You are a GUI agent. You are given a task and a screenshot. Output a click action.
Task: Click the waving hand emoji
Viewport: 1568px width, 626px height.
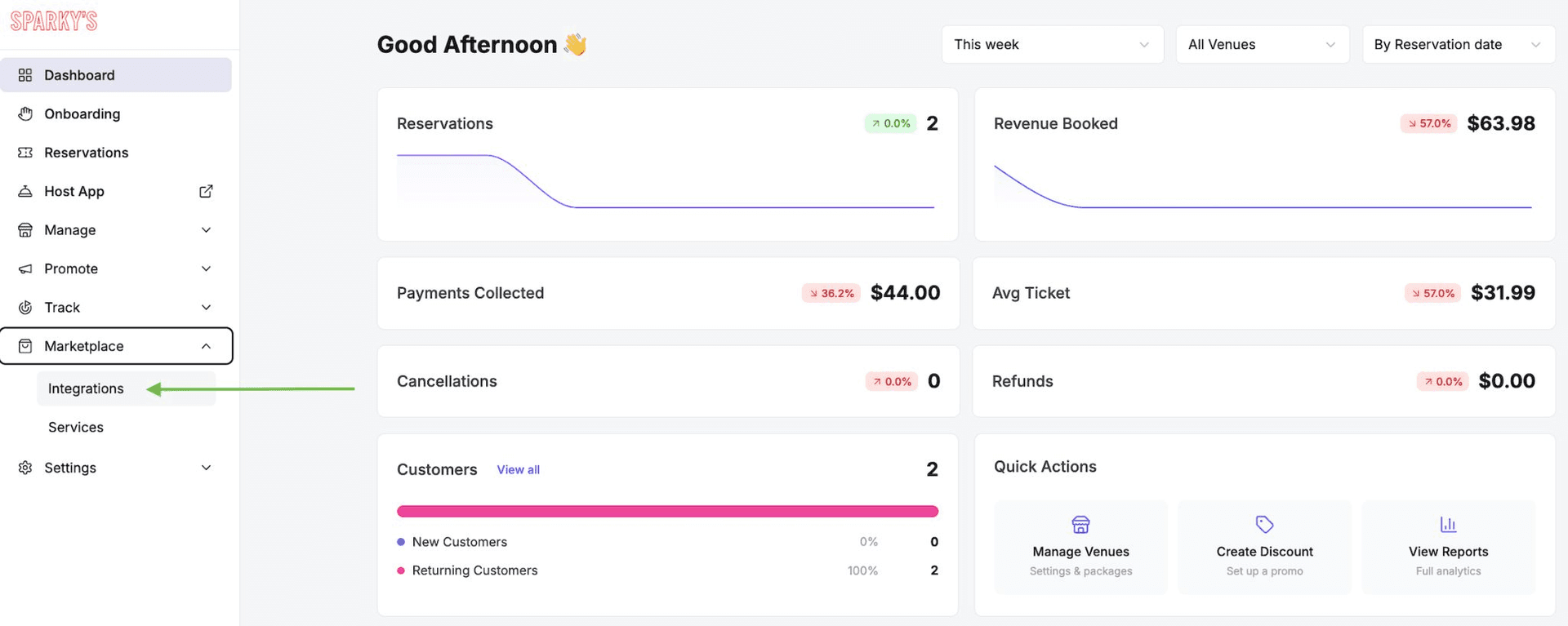coord(576,44)
